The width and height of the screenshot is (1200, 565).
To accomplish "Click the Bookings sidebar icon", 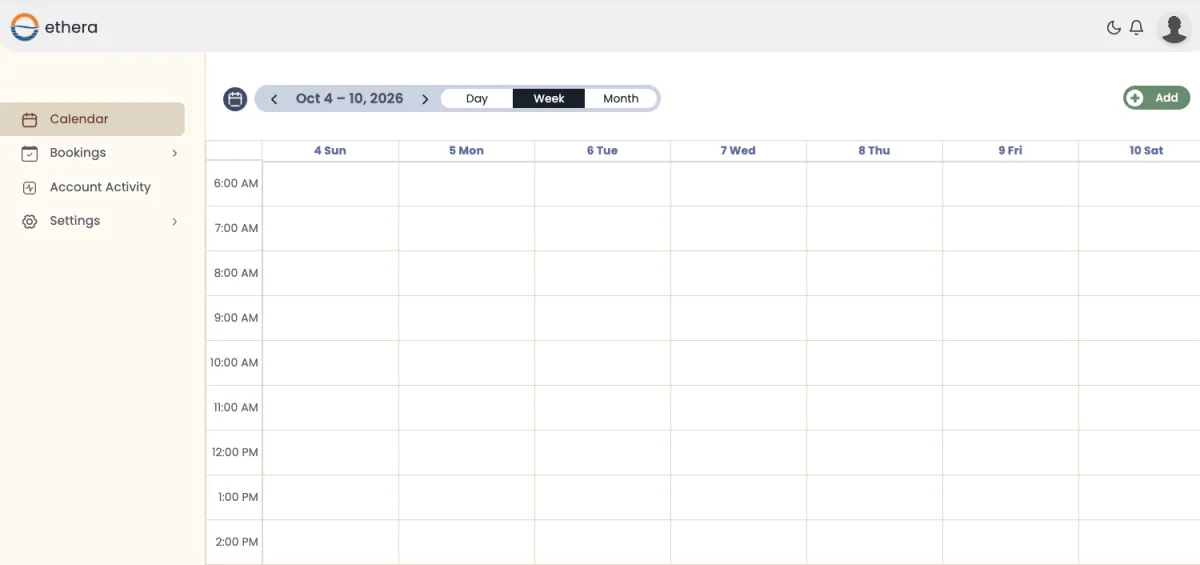I will pos(30,153).
